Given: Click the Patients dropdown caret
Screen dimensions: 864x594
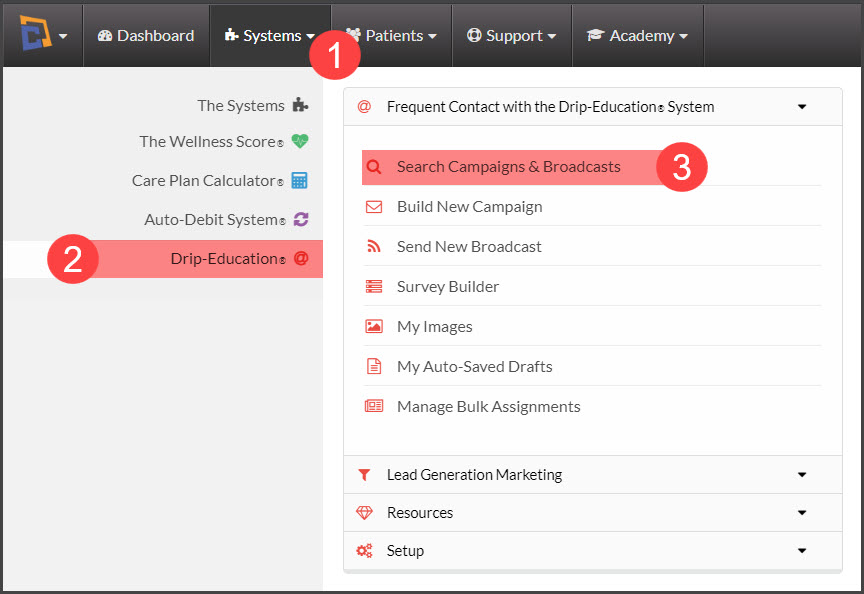Looking at the screenshot, I should click(433, 36).
